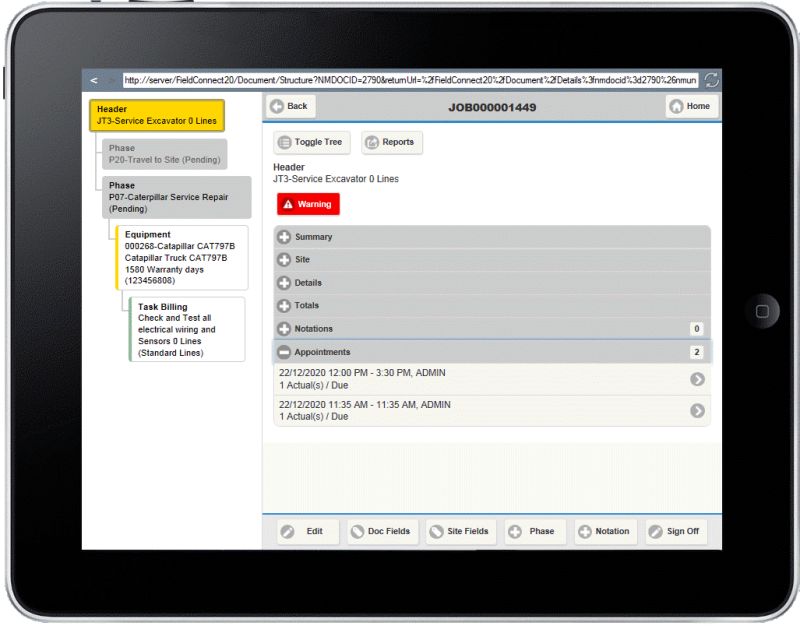Click the plus icon on Phase
Viewport: 800px width, 626px height.
[x=515, y=532]
